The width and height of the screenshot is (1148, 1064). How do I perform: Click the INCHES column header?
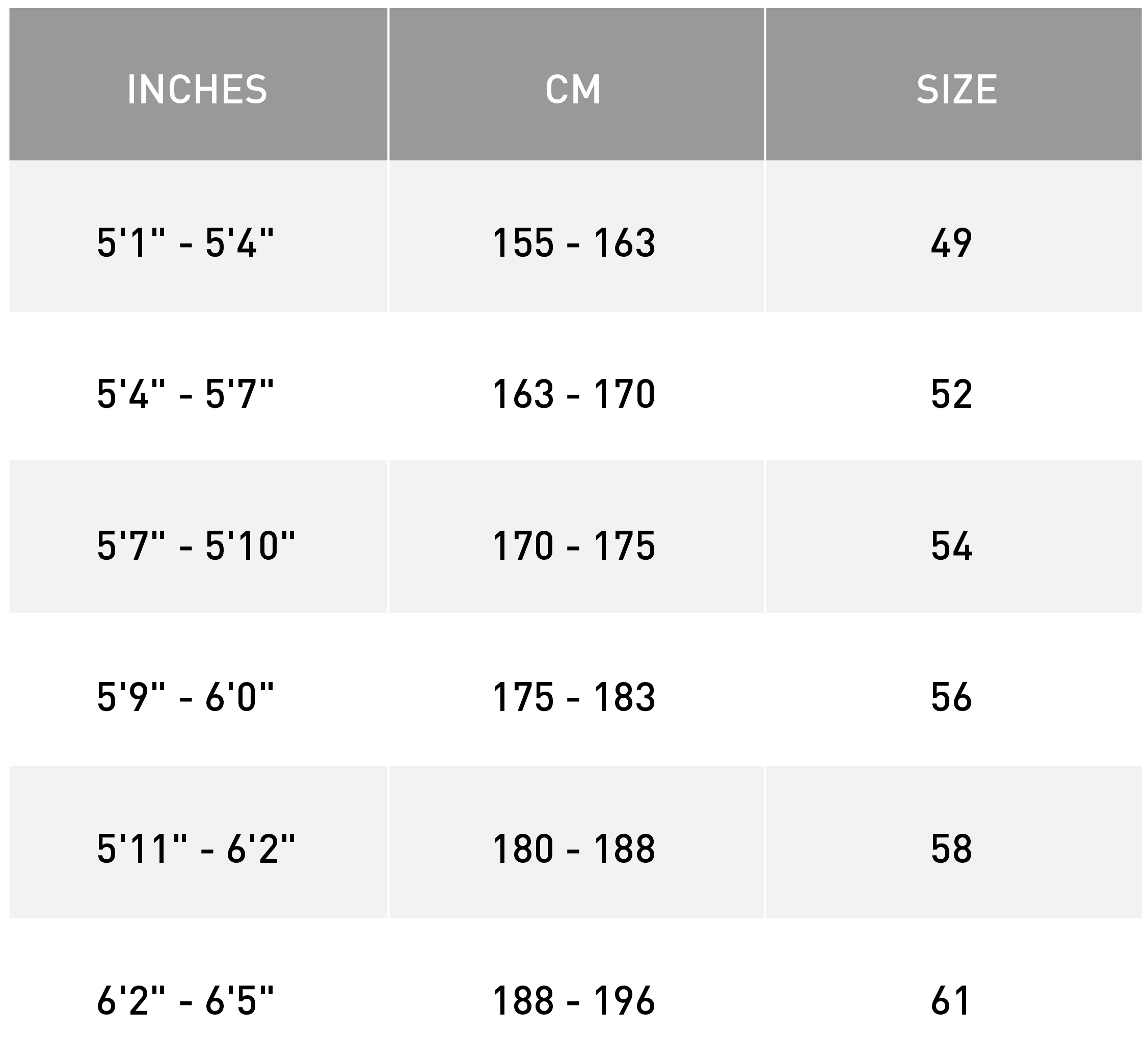click(198, 84)
